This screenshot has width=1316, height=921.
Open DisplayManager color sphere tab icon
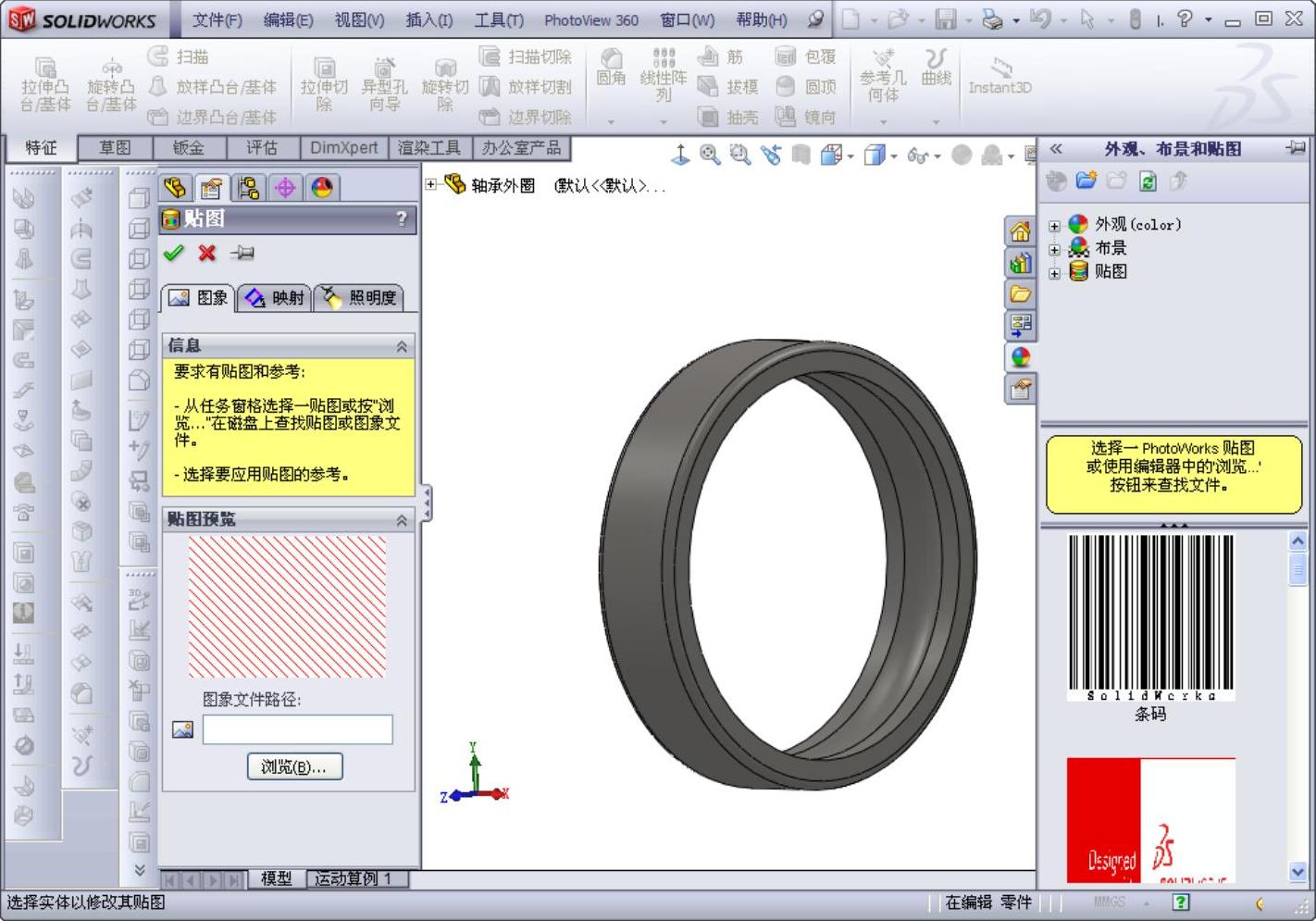322,188
